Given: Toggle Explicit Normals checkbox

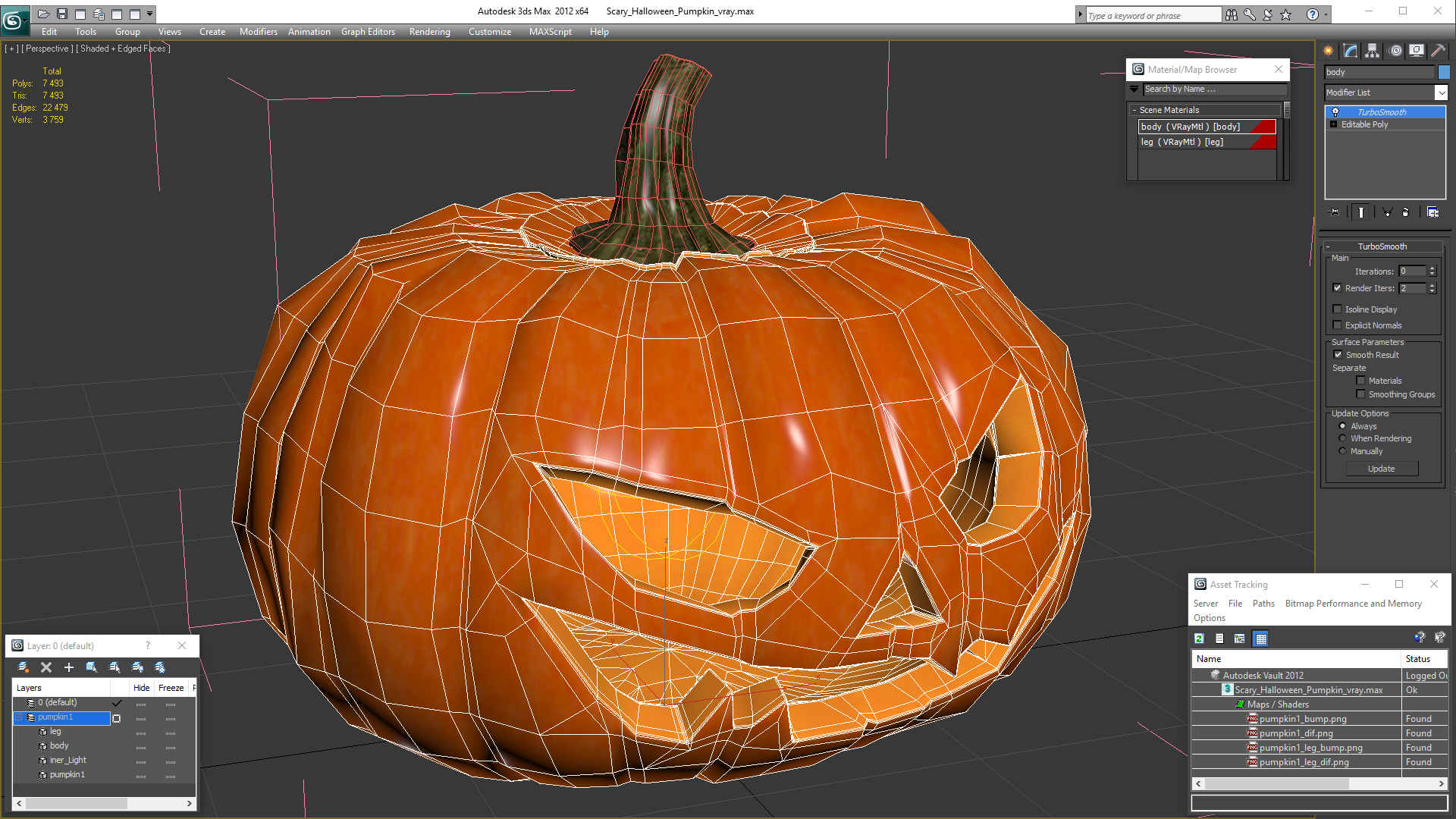Looking at the screenshot, I should tap(1338, 325).
